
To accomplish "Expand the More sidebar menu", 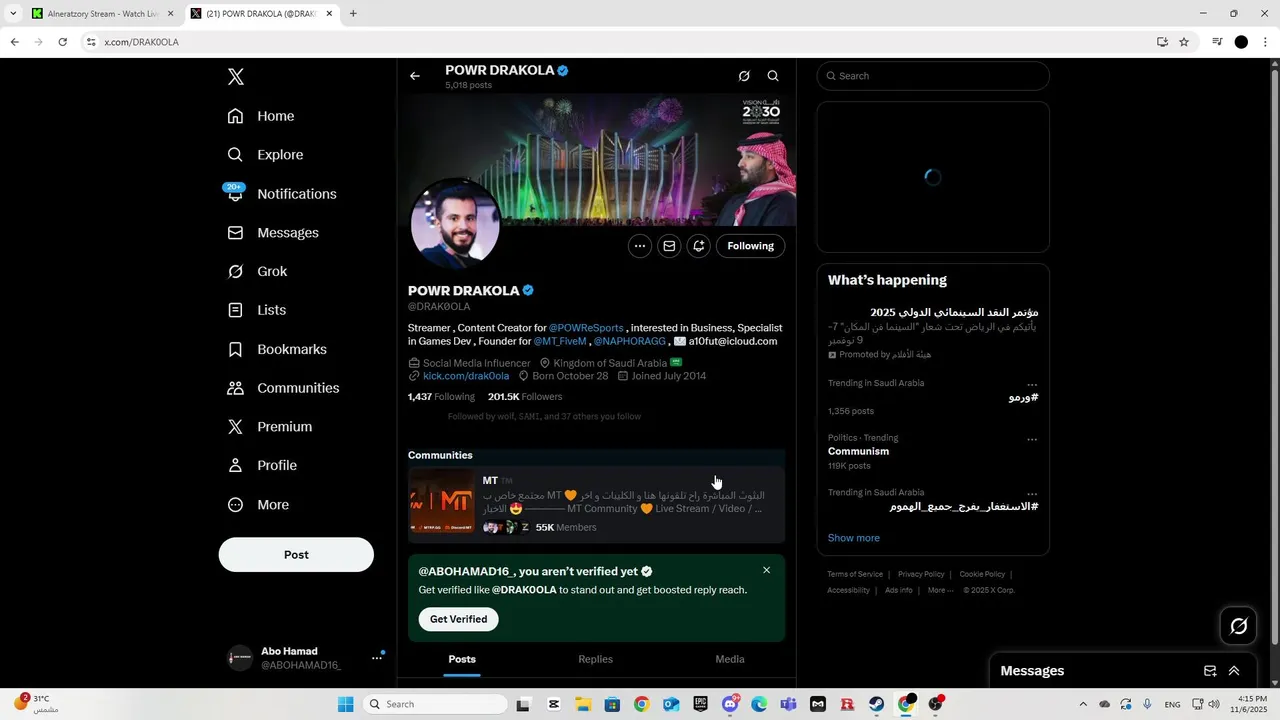I will click(x=258, y=505).
